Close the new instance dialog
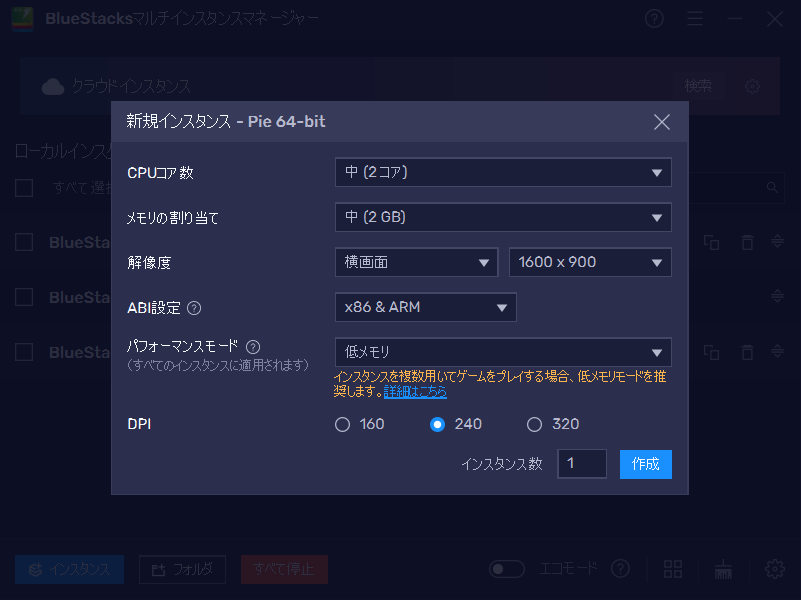This screenshot has height=602, width=801. (x=662, y=122)
